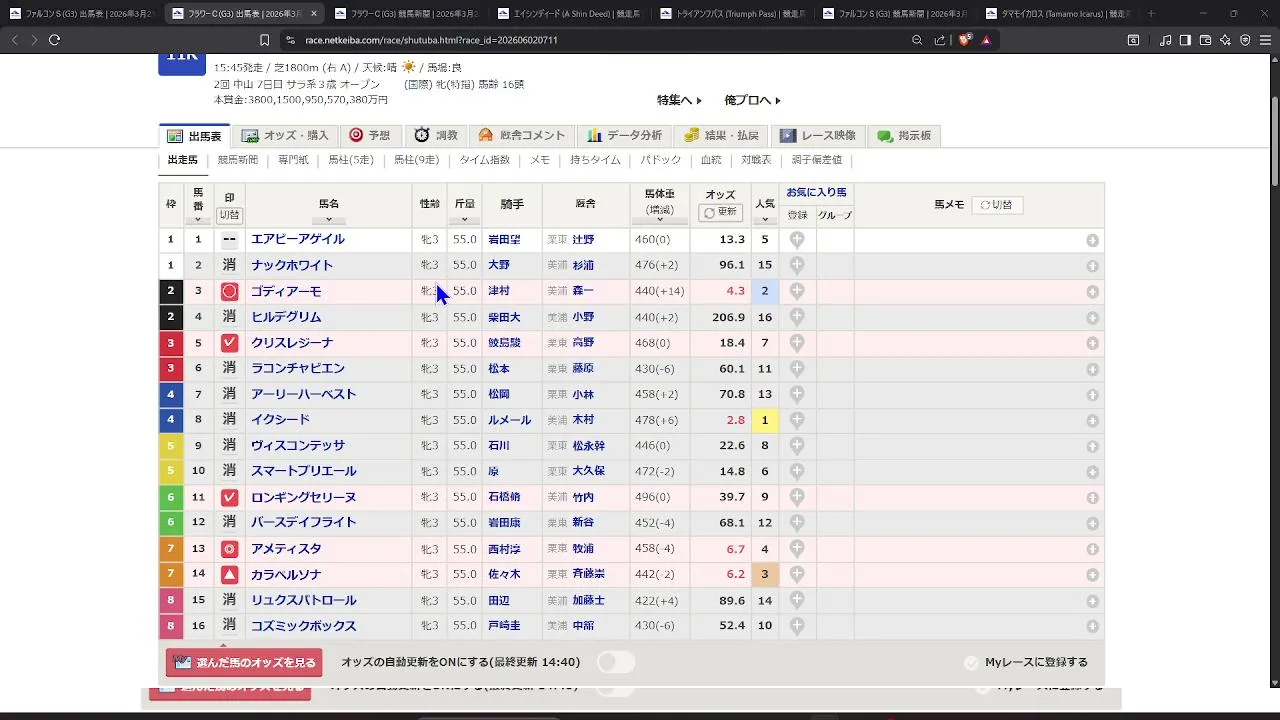Image resolution: width=1280 pixels, height=720 pixels.
Task: Toggle 馬メモ 切替 button
Action: tap(998, 205)
